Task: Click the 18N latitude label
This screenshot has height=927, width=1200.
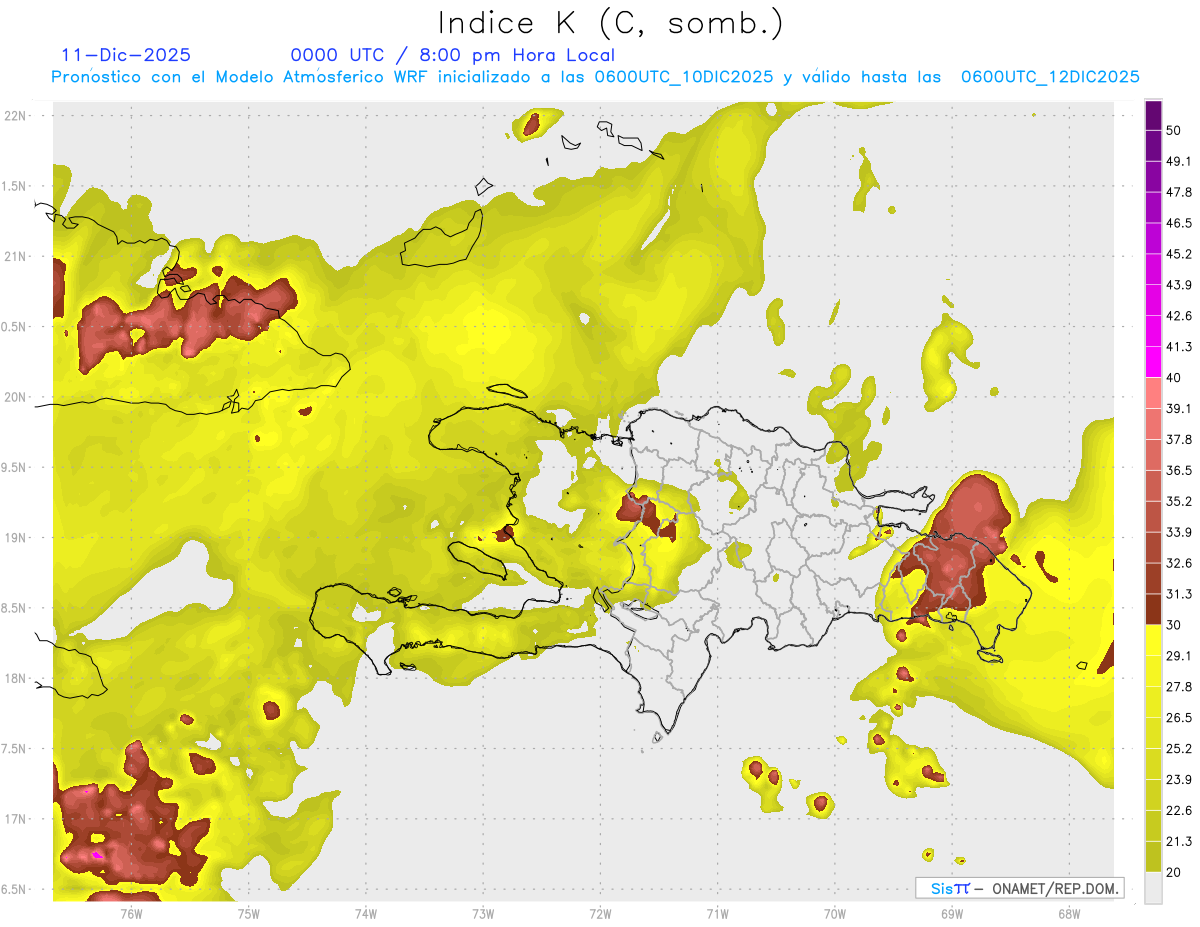Action: (15, 678)
